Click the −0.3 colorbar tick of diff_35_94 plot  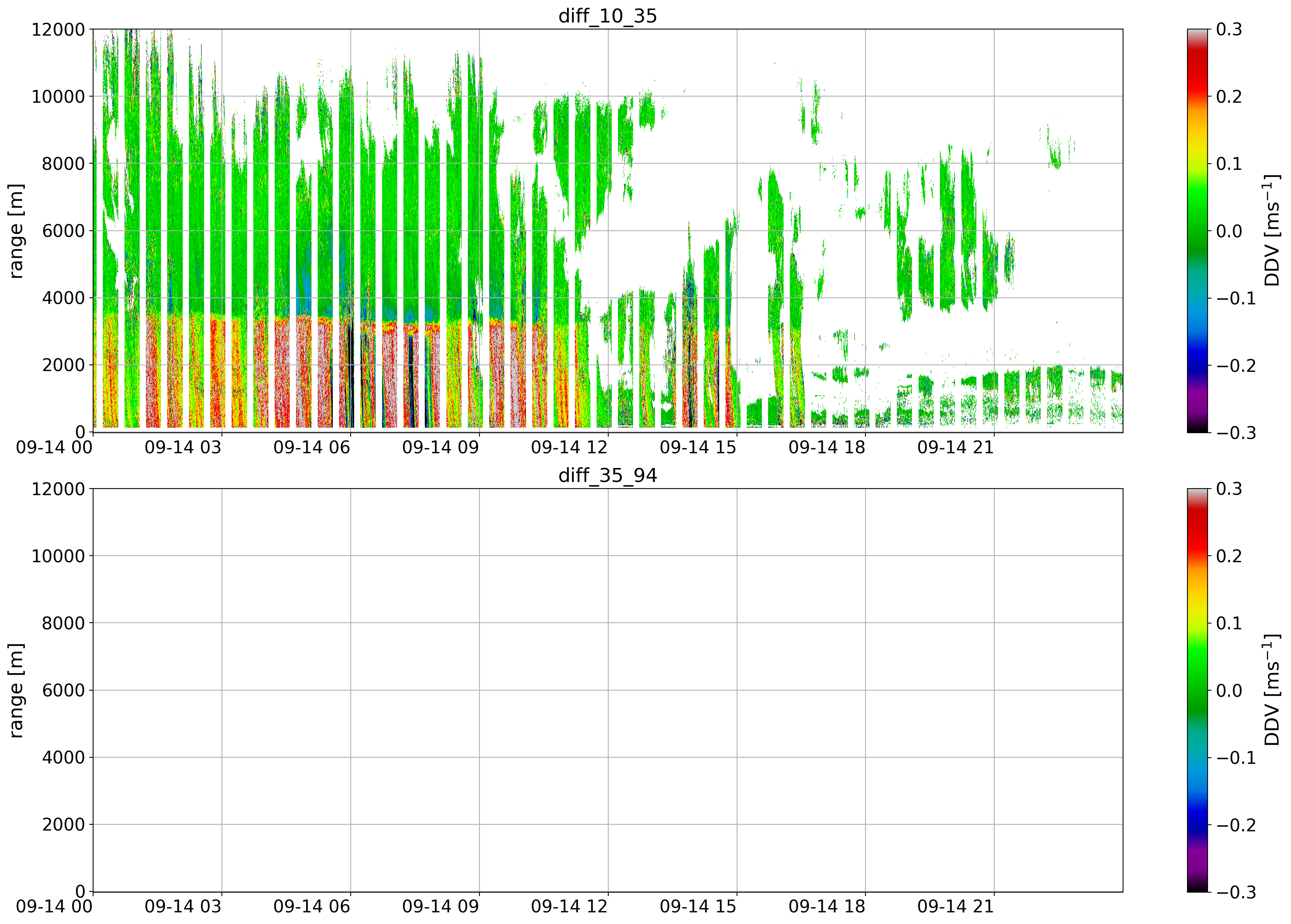(1236, 892)
